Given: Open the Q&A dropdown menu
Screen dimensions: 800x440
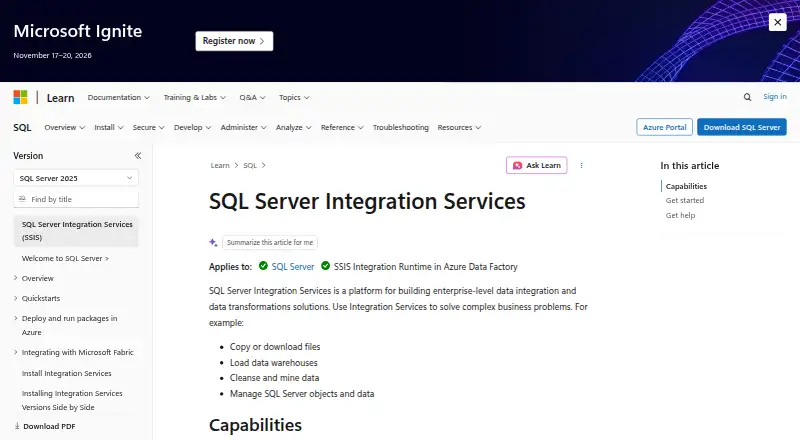Looking at the screenshot, I should (253, 97).
